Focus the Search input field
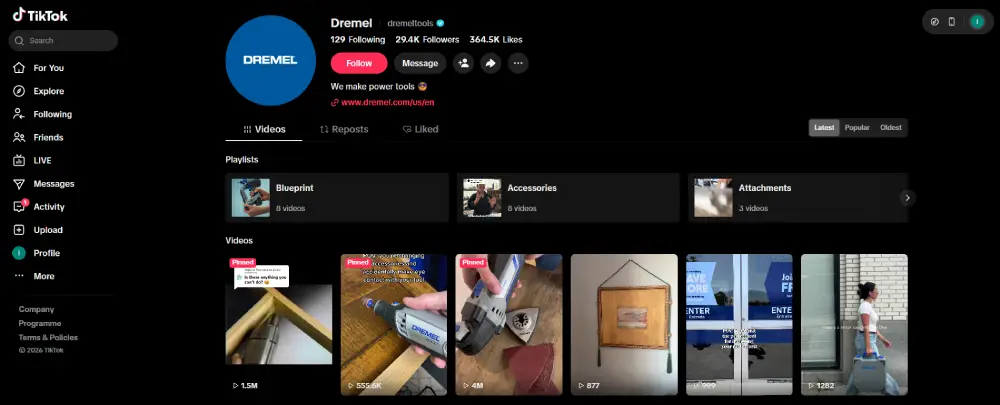Viewport: 1000px width, 405px height. tap(63, 40)
